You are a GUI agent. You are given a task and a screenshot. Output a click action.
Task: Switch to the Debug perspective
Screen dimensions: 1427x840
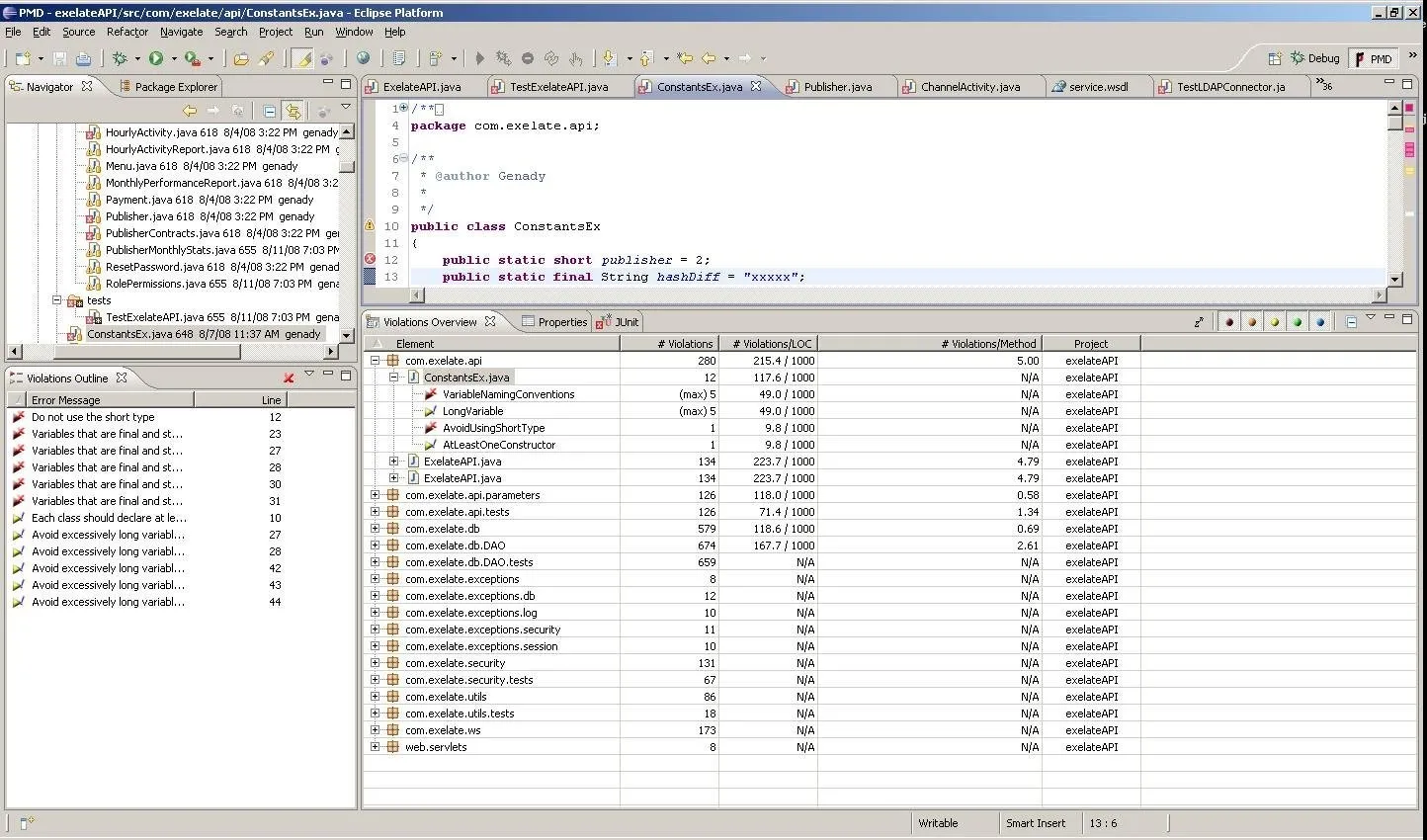point(1314,57)
